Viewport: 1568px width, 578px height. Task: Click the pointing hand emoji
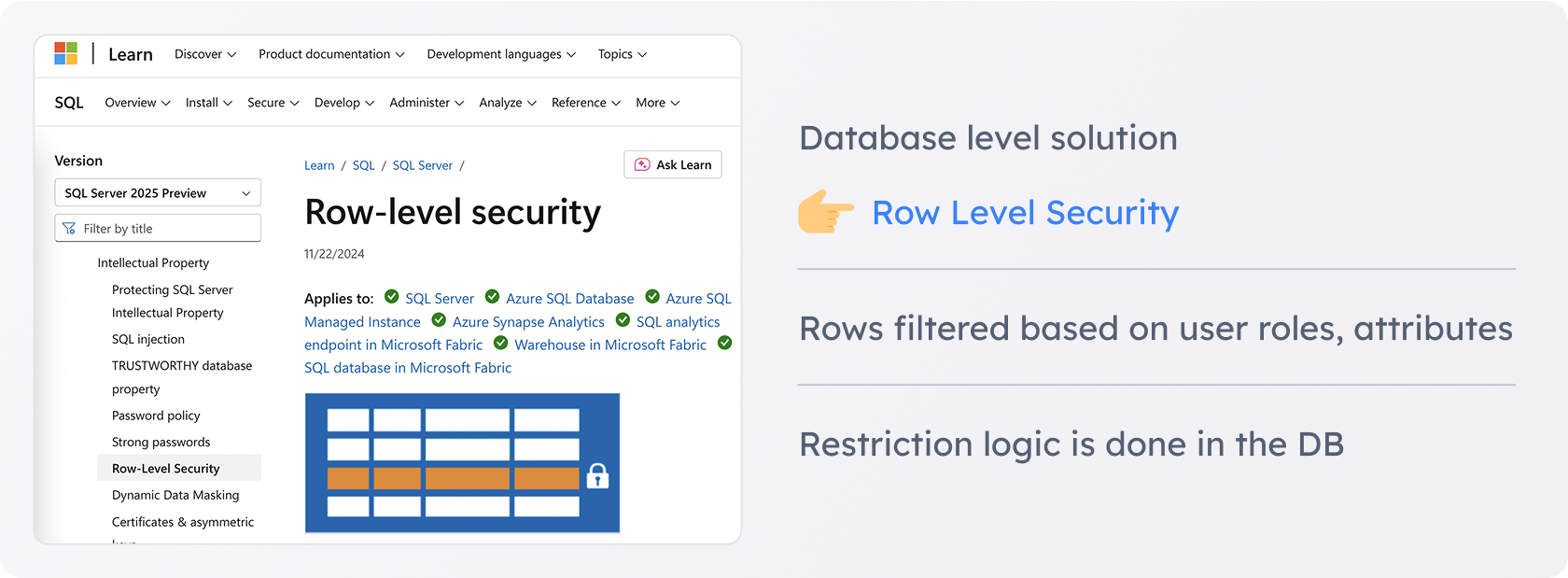[826, 211]
